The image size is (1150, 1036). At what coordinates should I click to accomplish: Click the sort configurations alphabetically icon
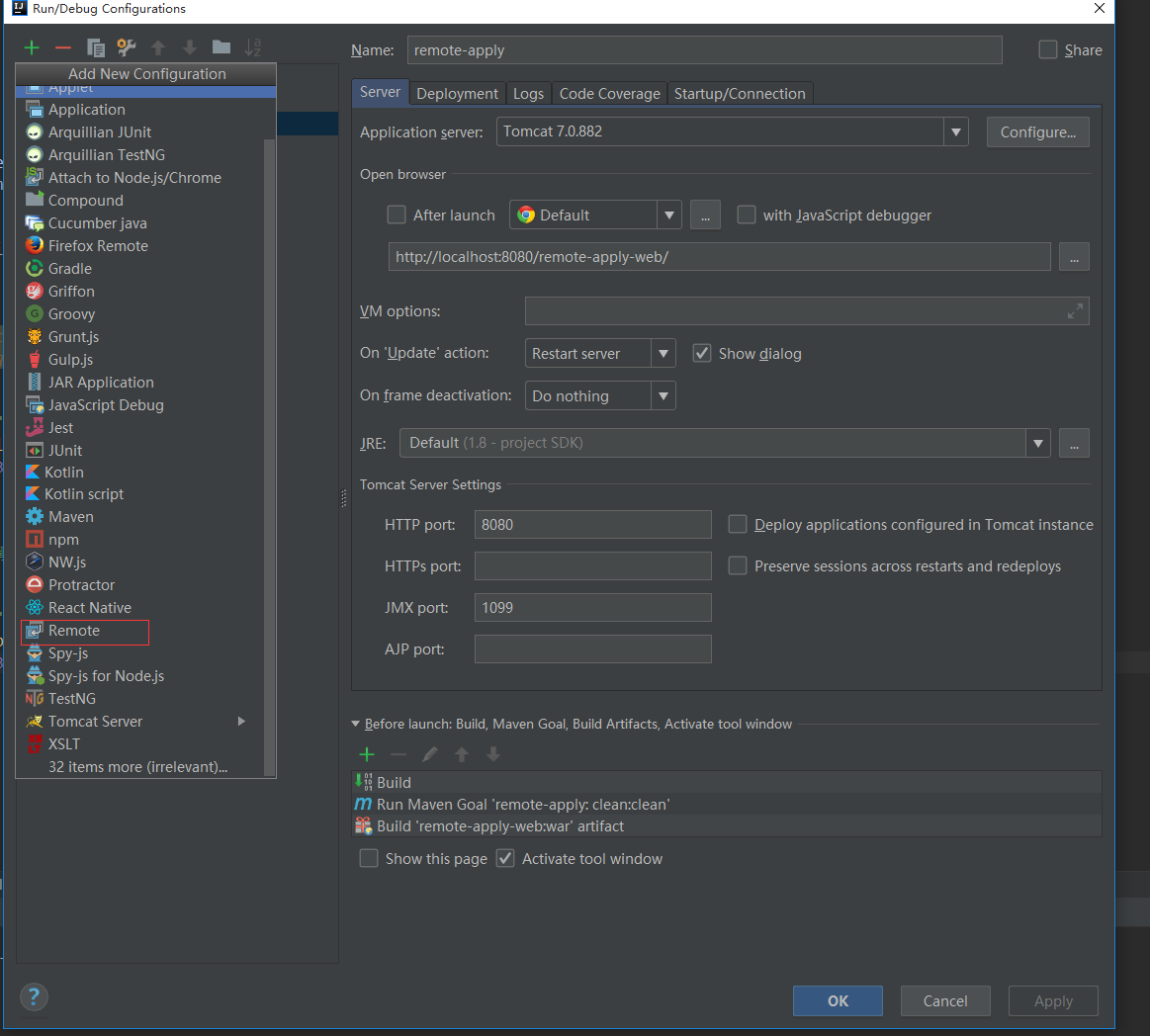253,48
